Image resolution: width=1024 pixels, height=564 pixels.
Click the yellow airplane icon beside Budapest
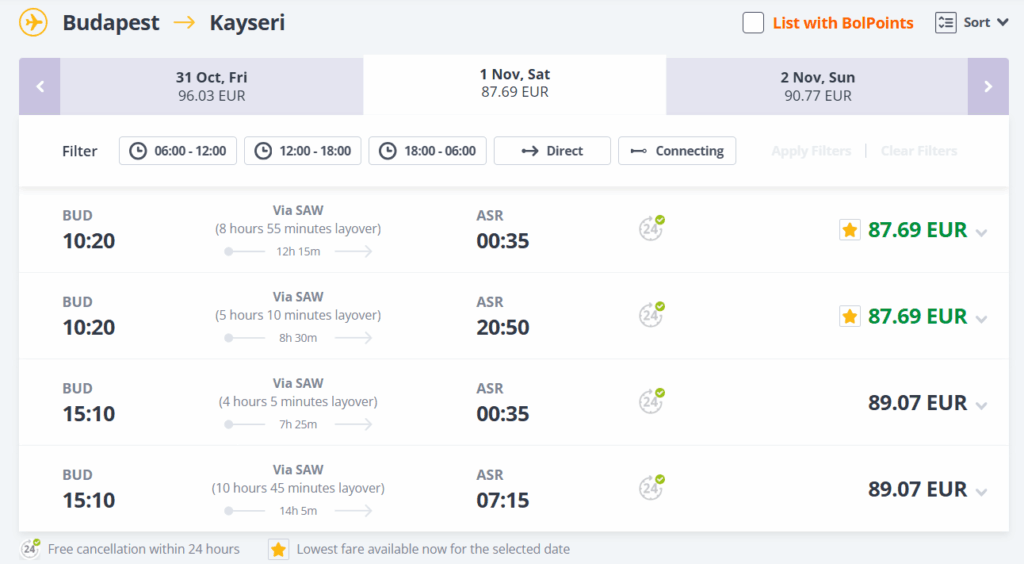pyautogui.click(x=34, y=23)
